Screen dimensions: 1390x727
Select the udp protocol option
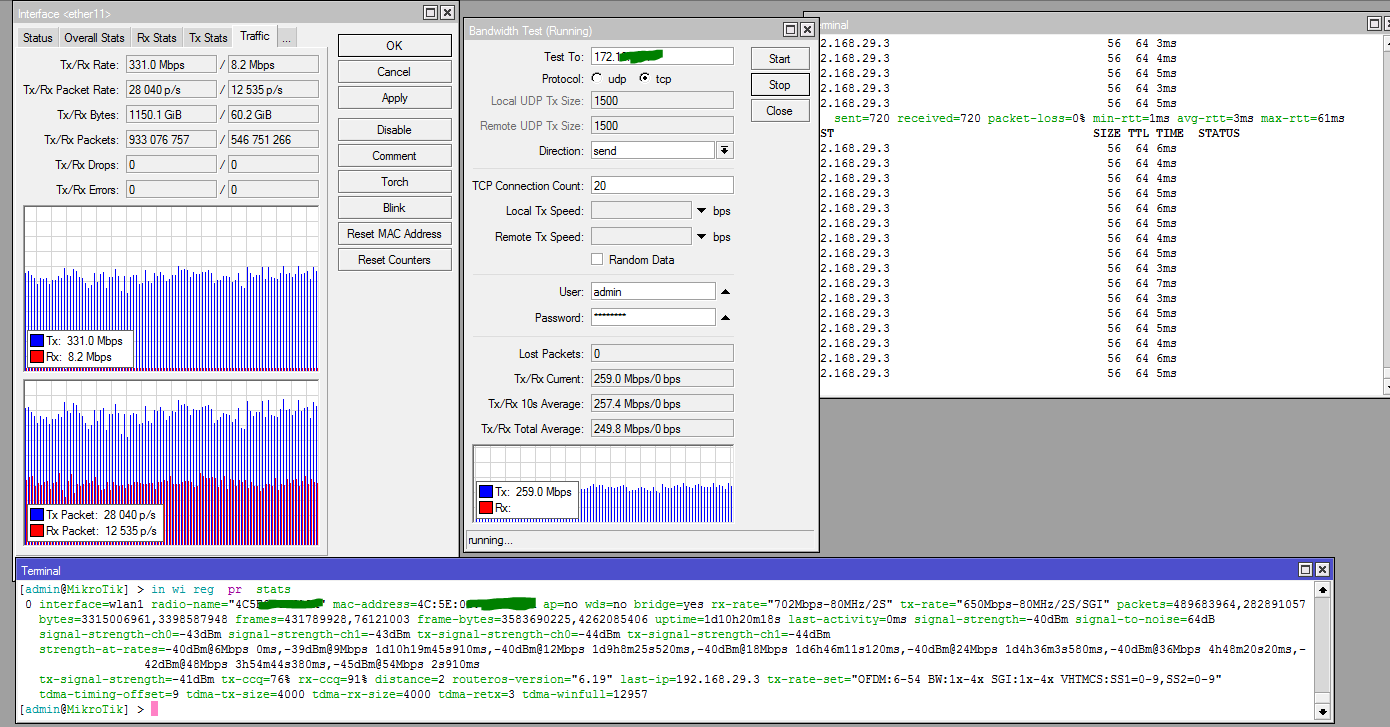[x=597, y=79]
